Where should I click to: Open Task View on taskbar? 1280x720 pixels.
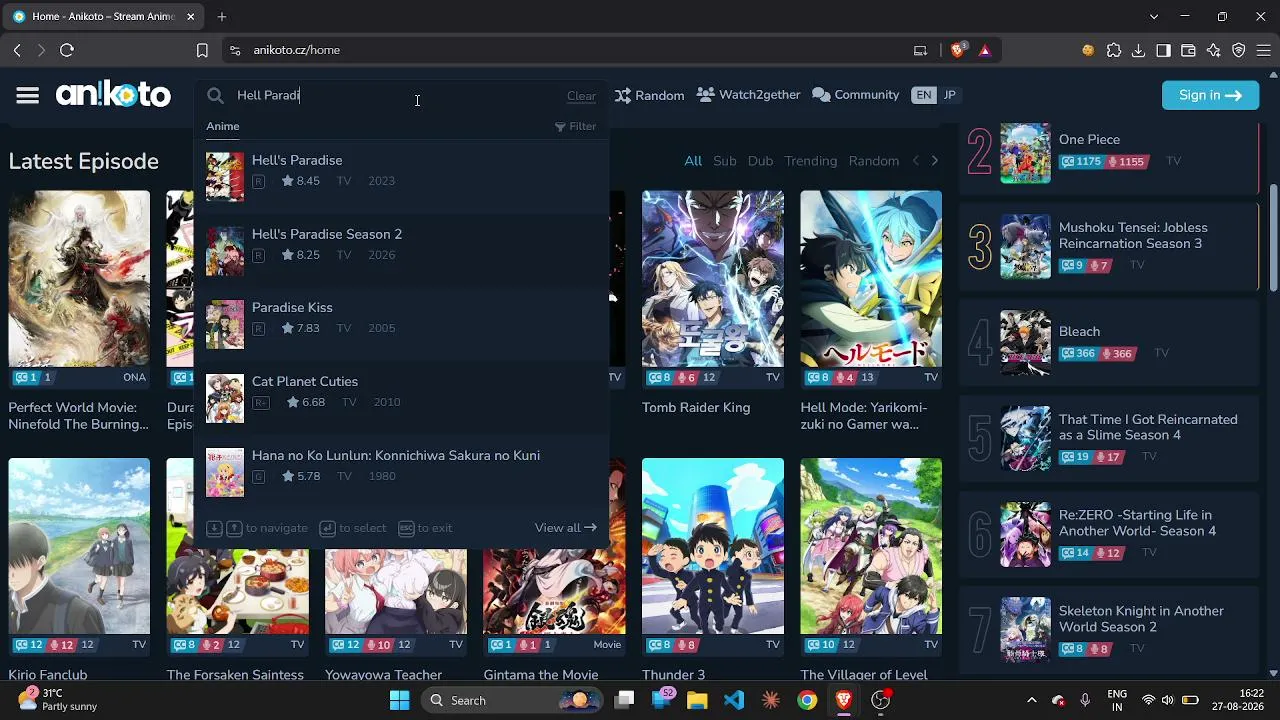pos(624,700)
